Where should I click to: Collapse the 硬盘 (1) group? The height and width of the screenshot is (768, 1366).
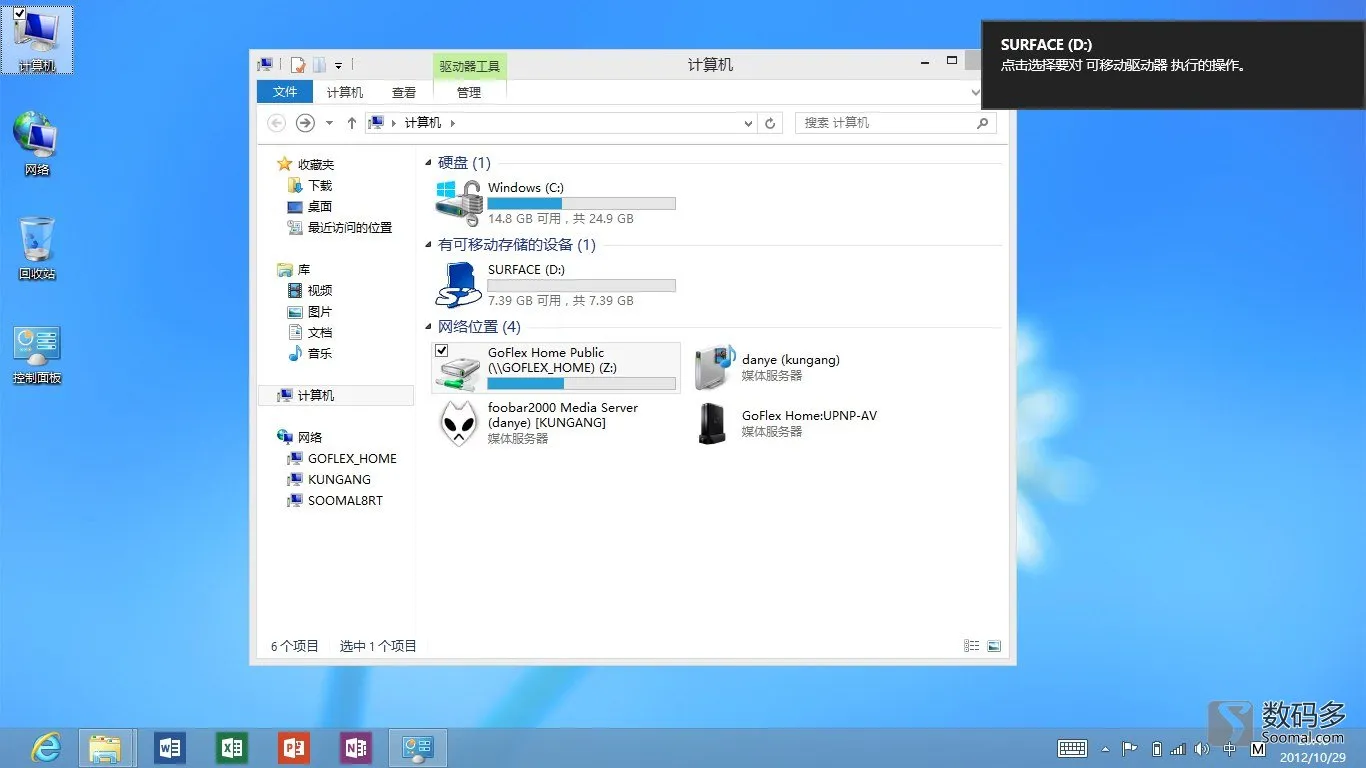click(x=429, y=163)
